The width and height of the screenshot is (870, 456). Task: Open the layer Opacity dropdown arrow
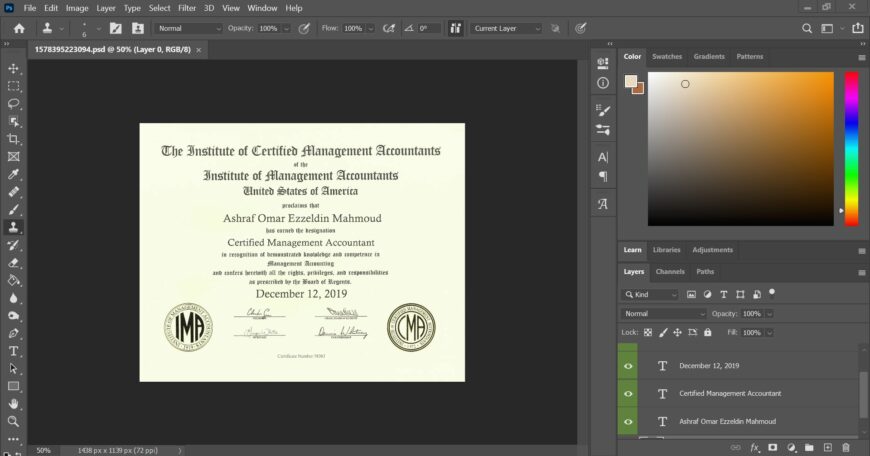pyautogui.click(x=770, y=314)
